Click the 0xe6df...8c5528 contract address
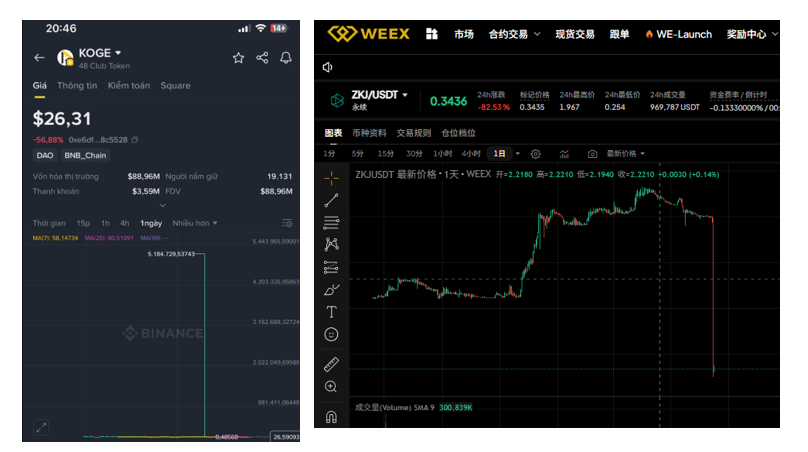808x452 pixels. [x=98, y=140]
